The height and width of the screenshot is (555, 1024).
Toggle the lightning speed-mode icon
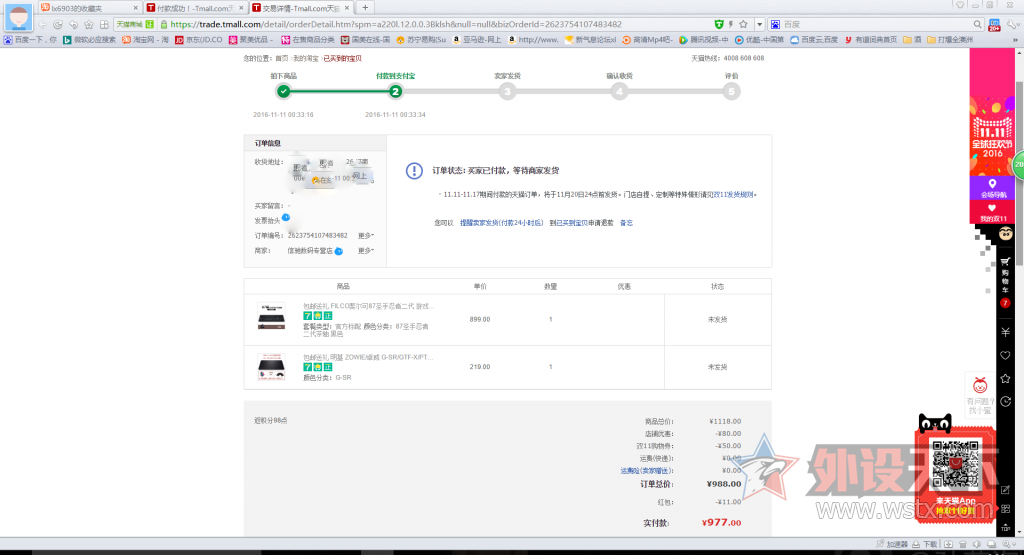point(731,24)
